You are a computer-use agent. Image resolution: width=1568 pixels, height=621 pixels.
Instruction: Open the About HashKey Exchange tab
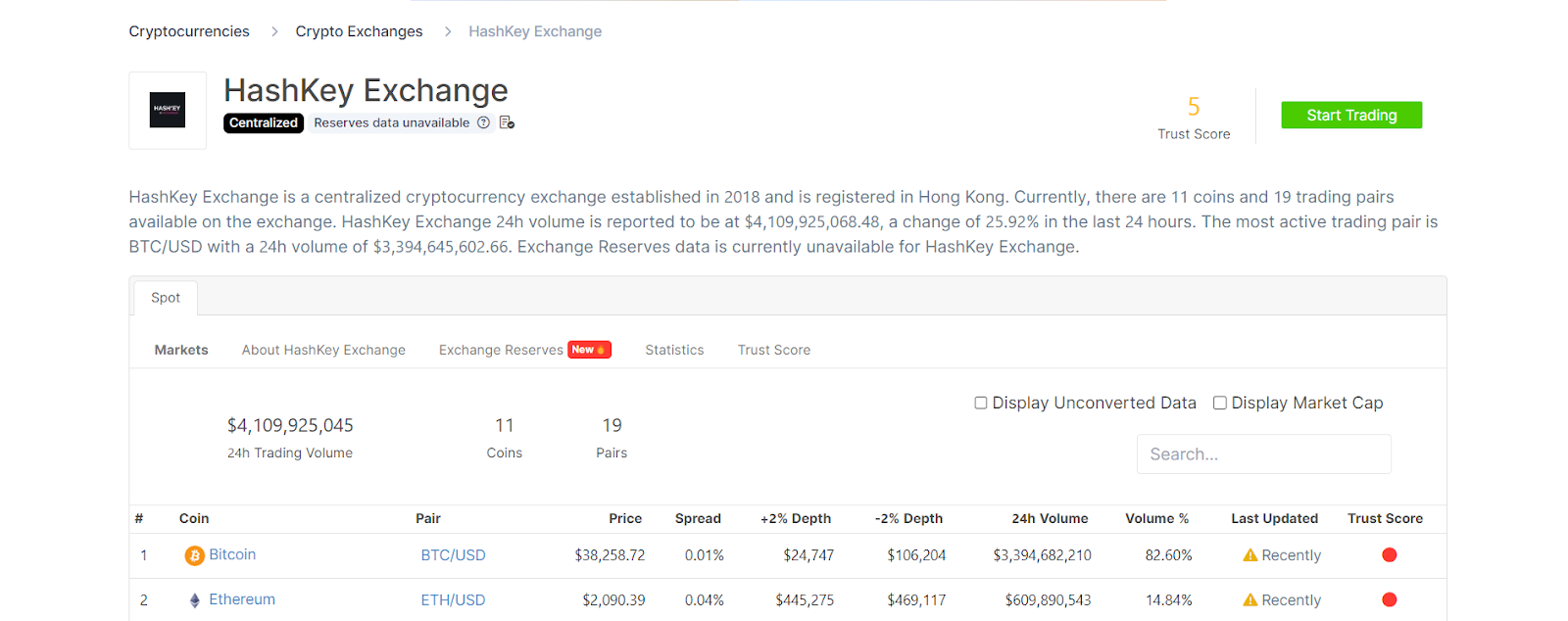(x=323, y=350)
